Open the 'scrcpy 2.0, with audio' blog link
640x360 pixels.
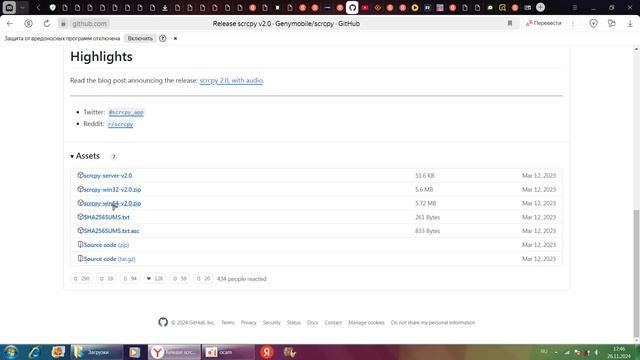(231, 80)
